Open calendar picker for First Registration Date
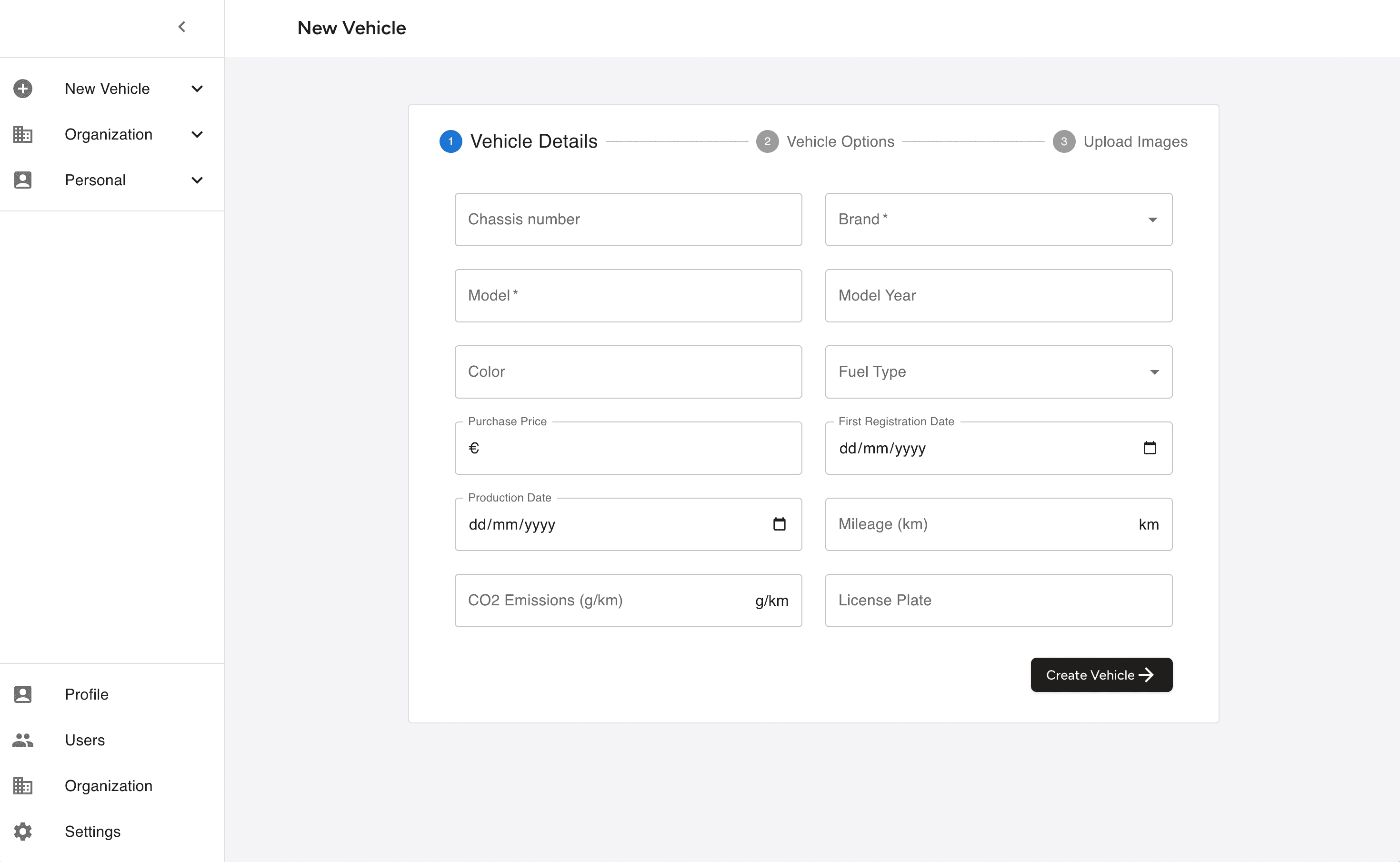The width and height of the screenshot is (1400, 862). pyautogui.click(x=1150, y=448)
